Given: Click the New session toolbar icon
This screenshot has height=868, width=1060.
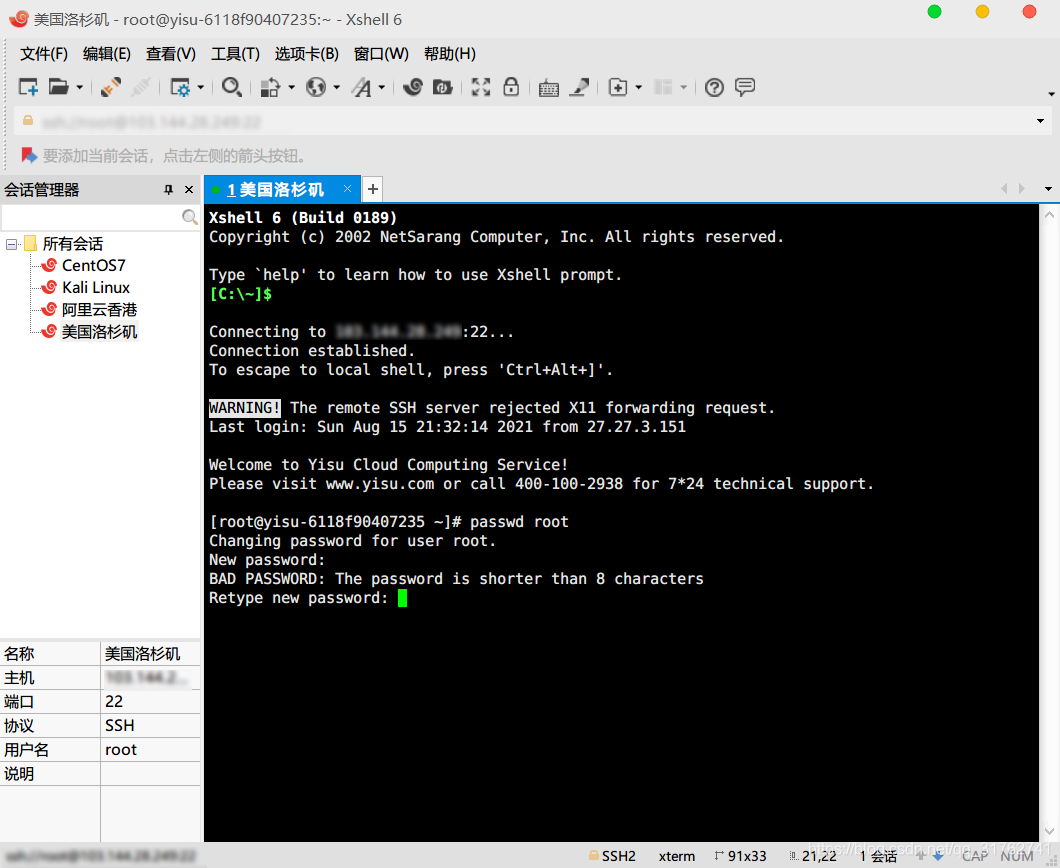Looking at the screenshot, I should coord(28,87).
